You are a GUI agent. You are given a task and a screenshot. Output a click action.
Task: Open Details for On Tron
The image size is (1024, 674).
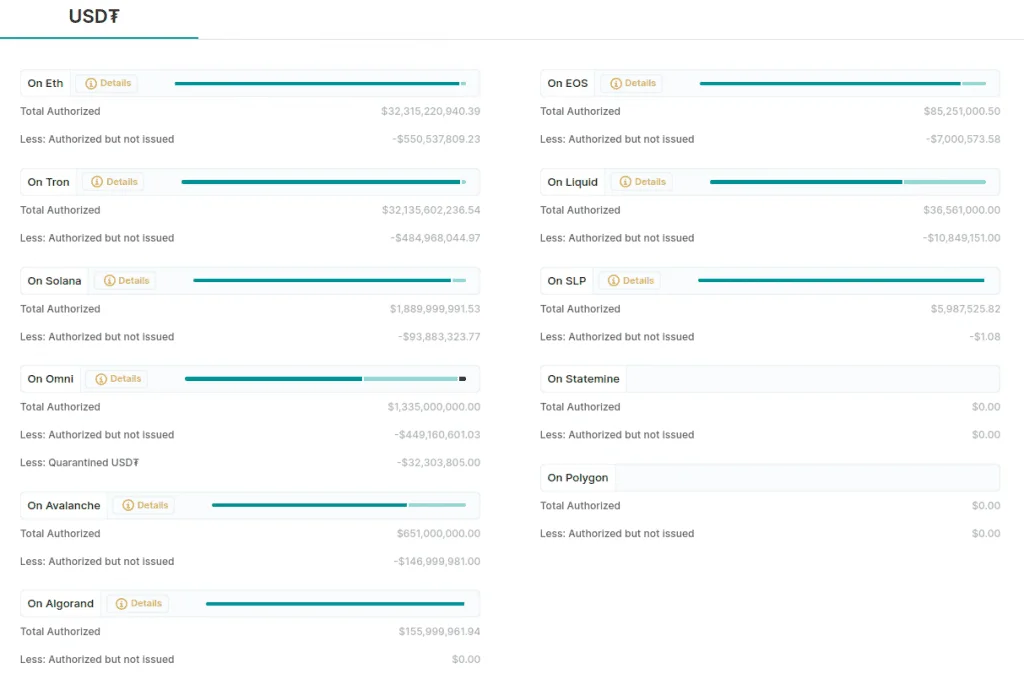point(115,182)
